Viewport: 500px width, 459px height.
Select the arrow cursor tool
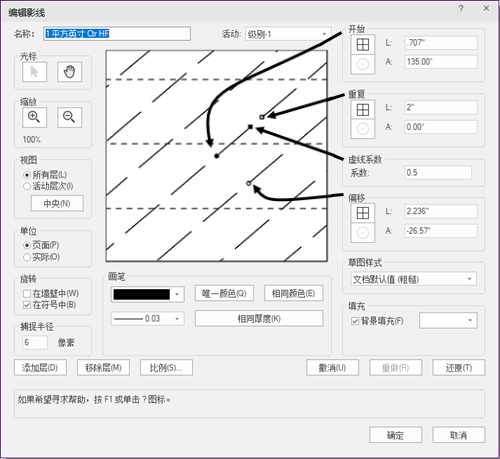point(34,72)
